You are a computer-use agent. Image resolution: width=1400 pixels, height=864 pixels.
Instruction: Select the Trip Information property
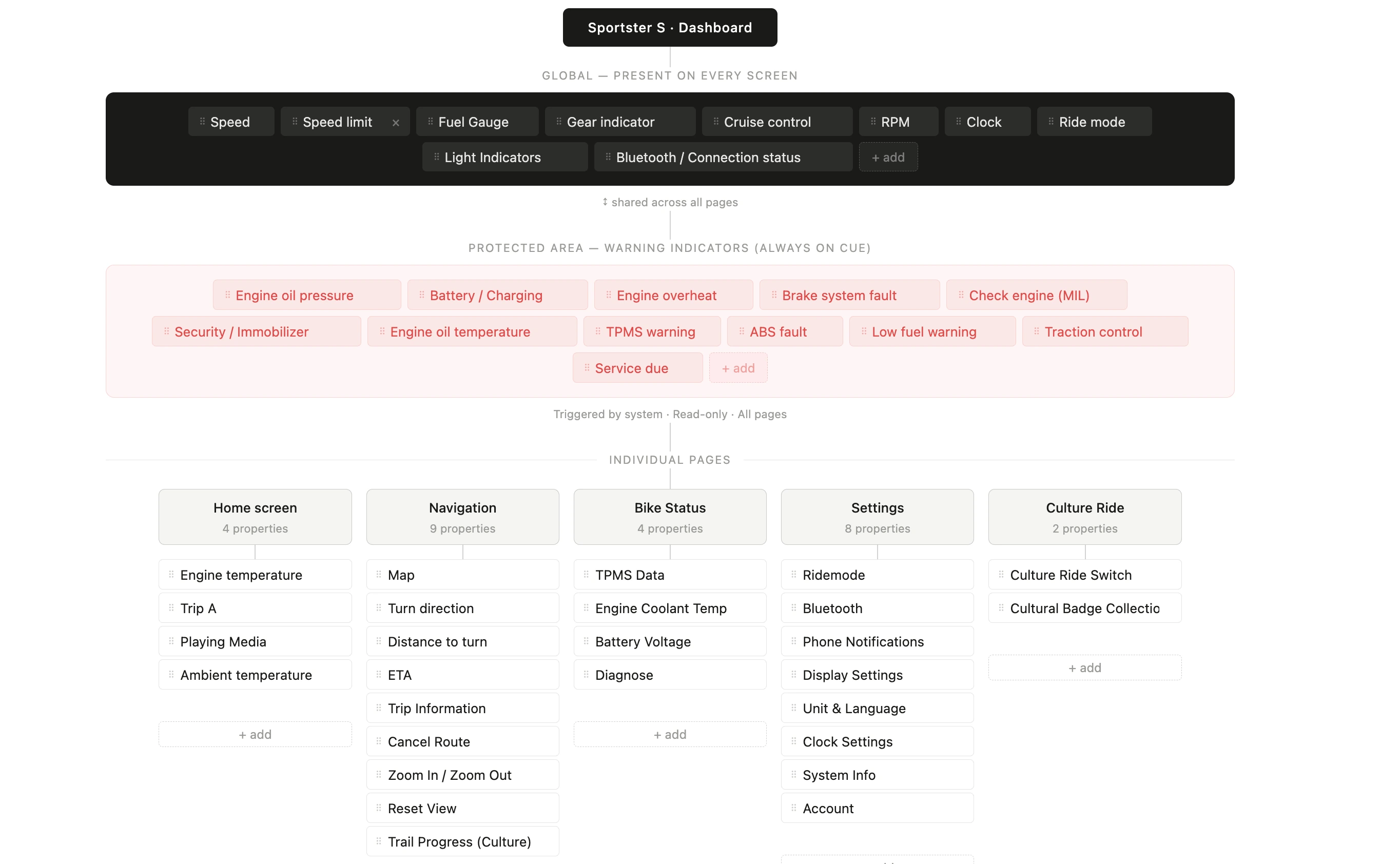click(462, 708)
